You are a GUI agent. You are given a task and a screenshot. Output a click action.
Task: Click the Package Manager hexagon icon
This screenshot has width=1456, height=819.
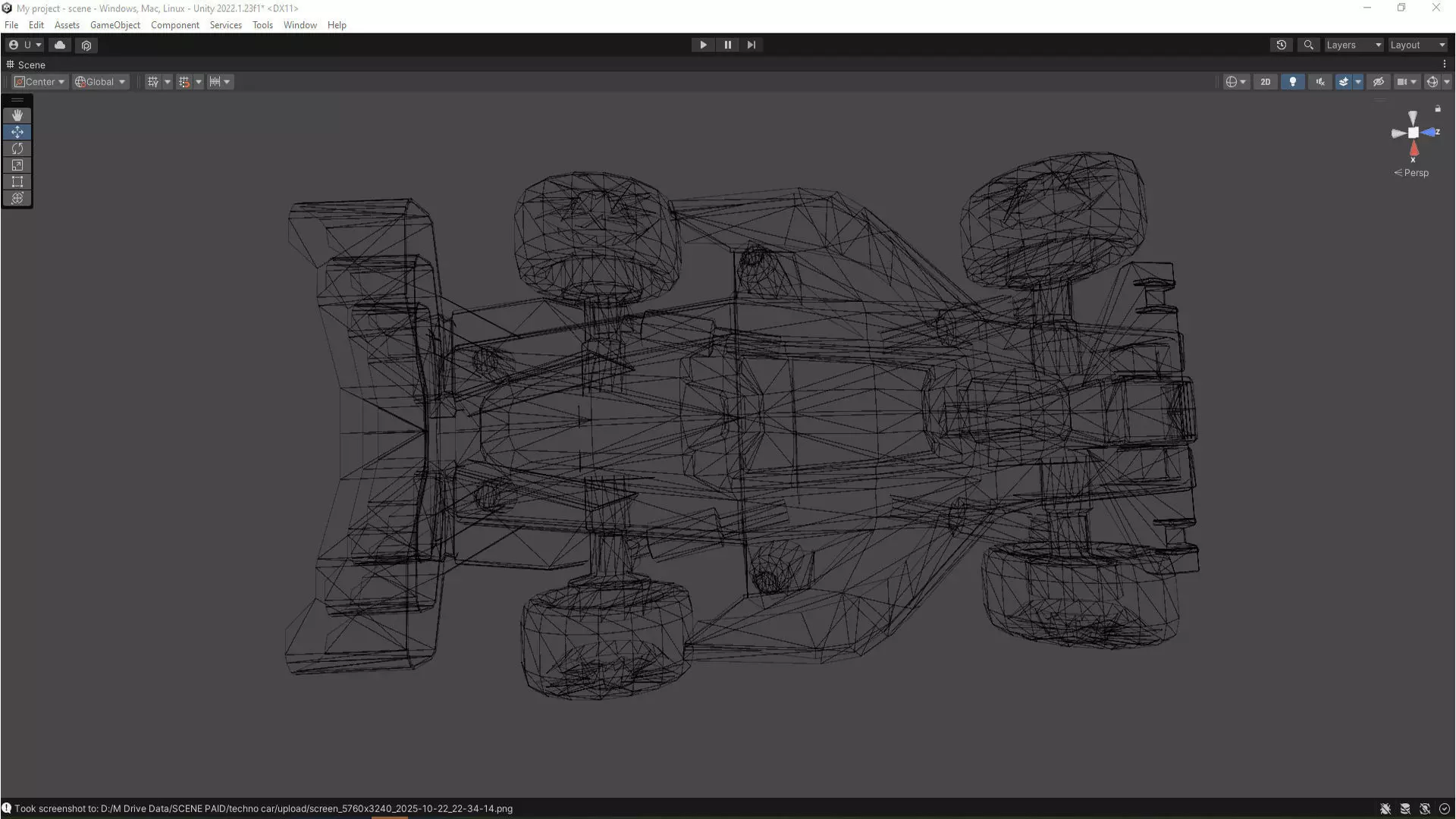tap(86, 45)
